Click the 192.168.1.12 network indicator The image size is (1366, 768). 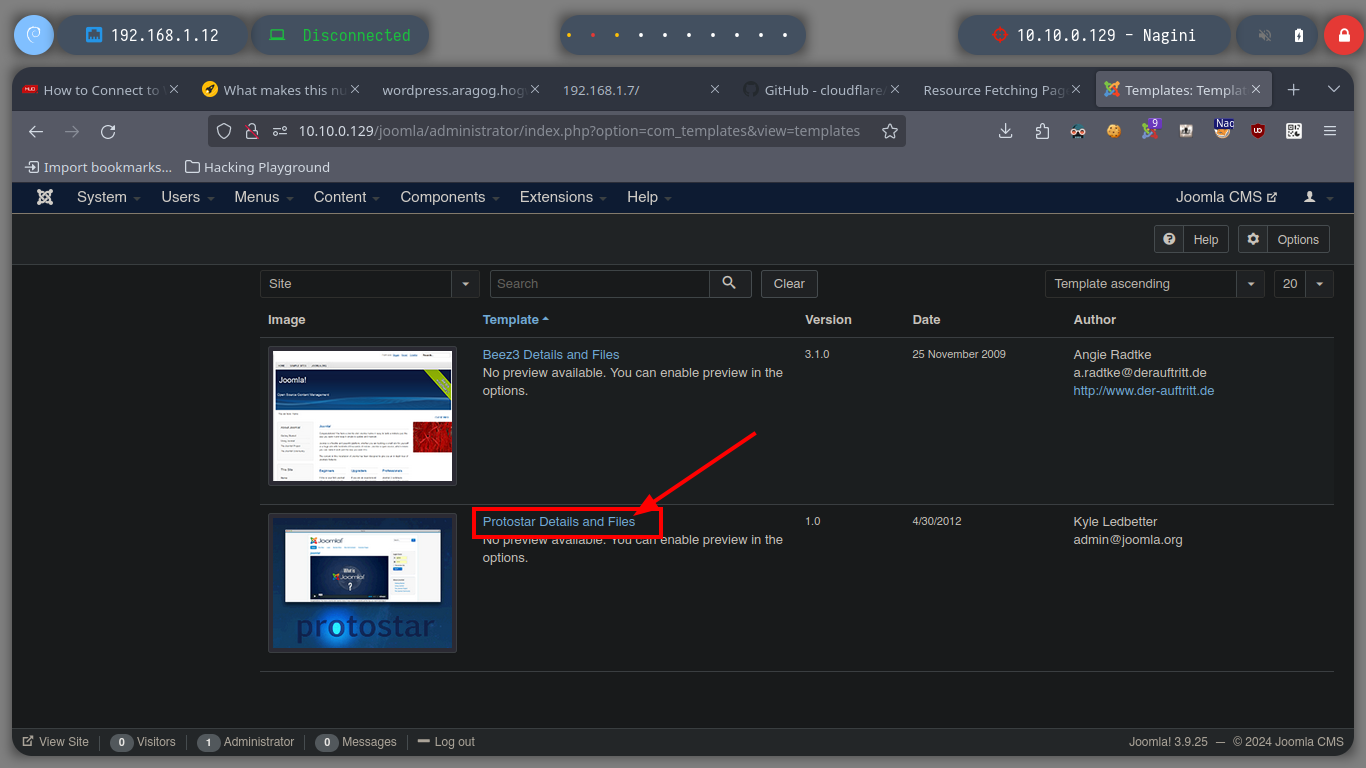pyautogui.click(x=152, y=35)
